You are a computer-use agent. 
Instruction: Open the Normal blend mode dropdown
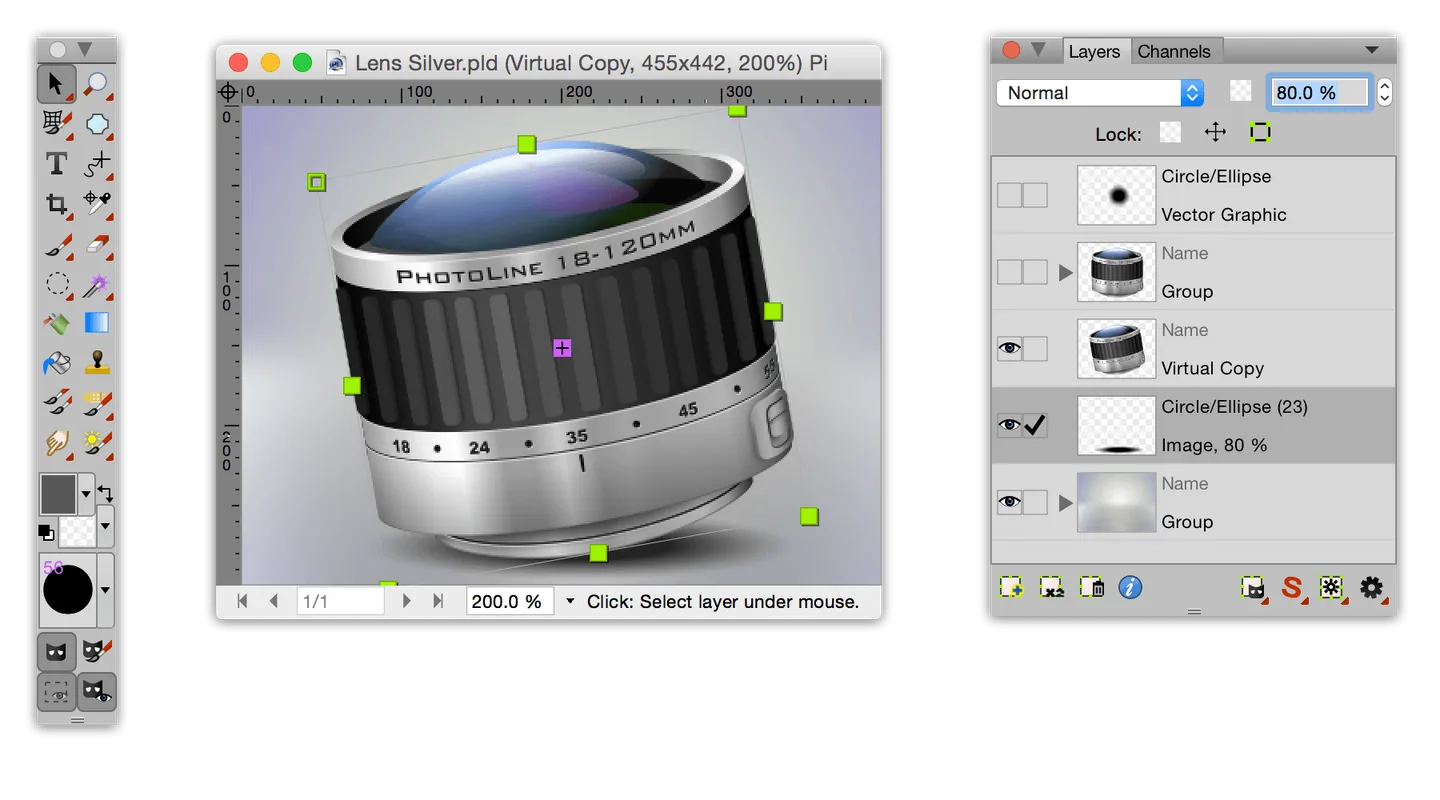(1100, 93)
